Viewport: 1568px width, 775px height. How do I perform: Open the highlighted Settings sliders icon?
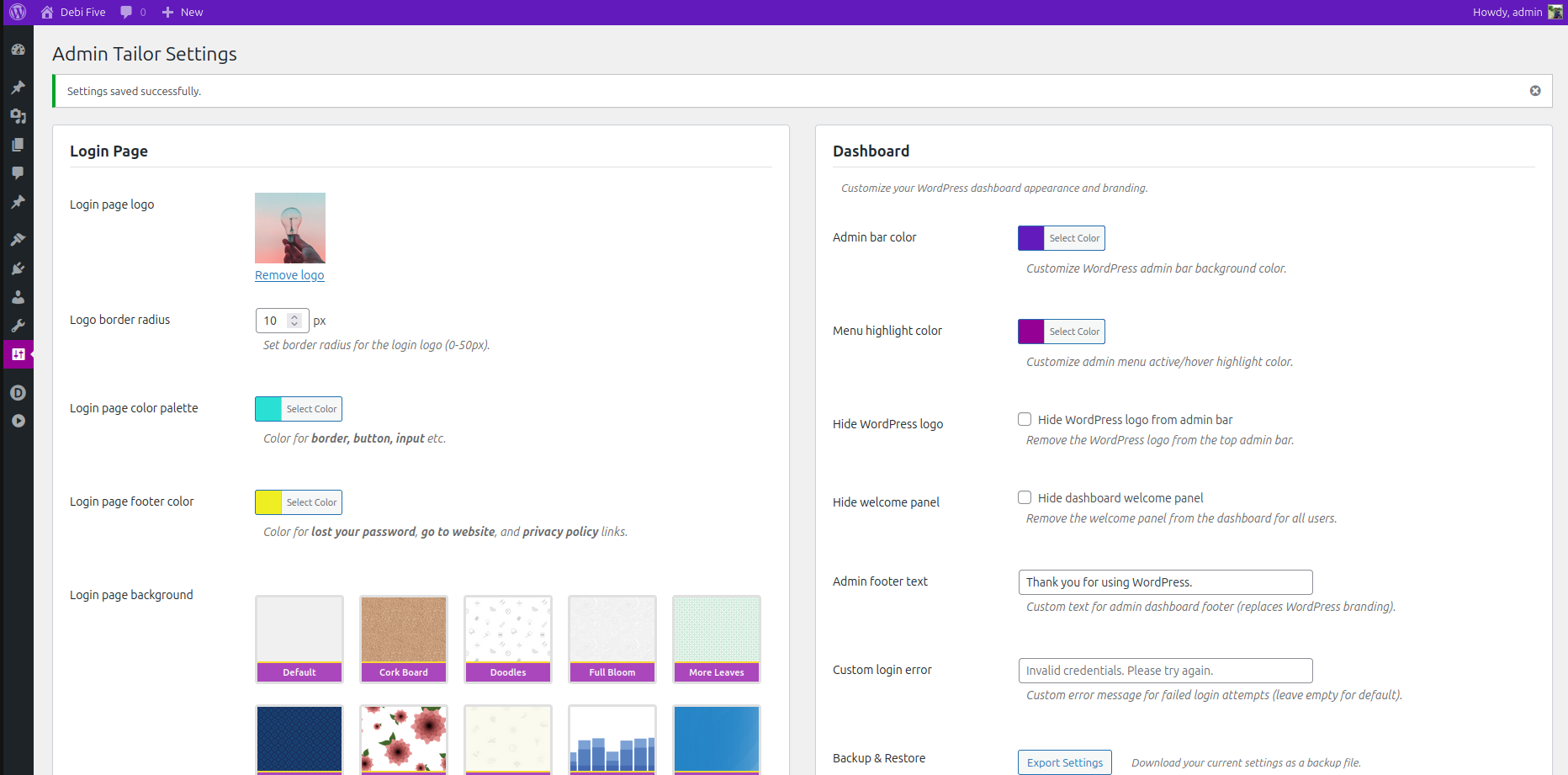click(18, 354)
